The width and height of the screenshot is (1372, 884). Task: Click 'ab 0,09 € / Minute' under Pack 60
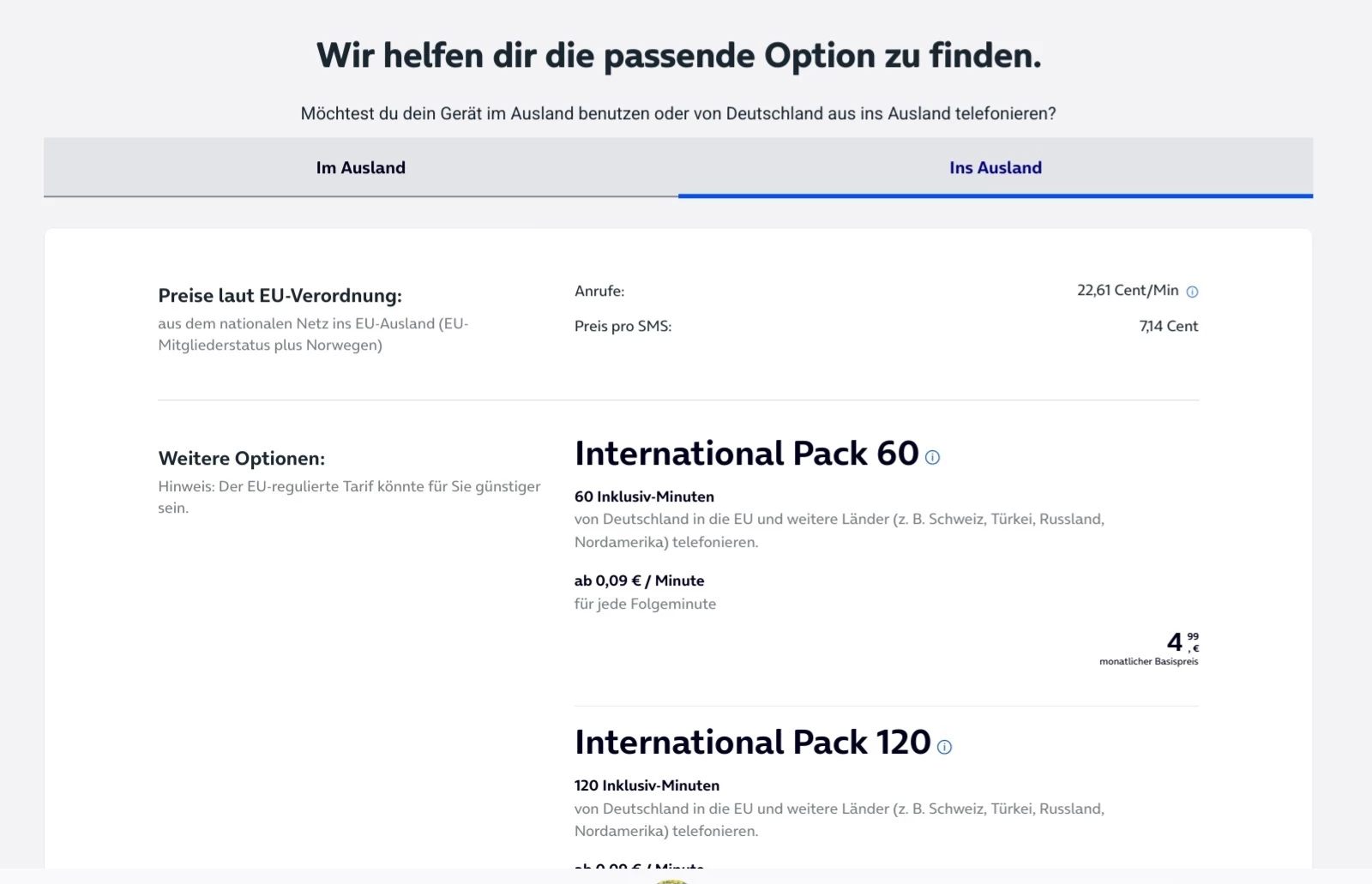click(639, 580)
